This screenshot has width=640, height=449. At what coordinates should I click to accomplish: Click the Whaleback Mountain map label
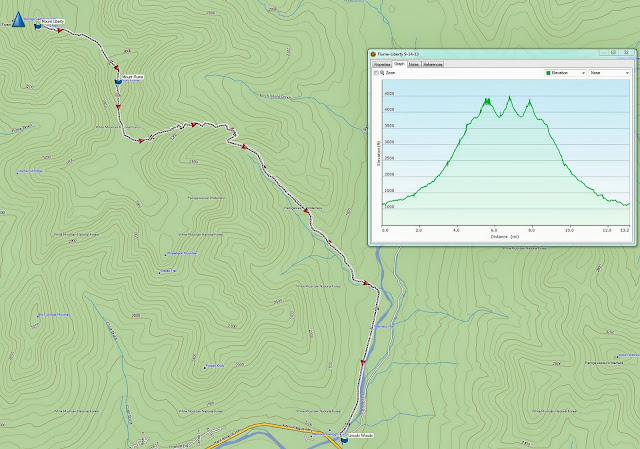point(182,253)
